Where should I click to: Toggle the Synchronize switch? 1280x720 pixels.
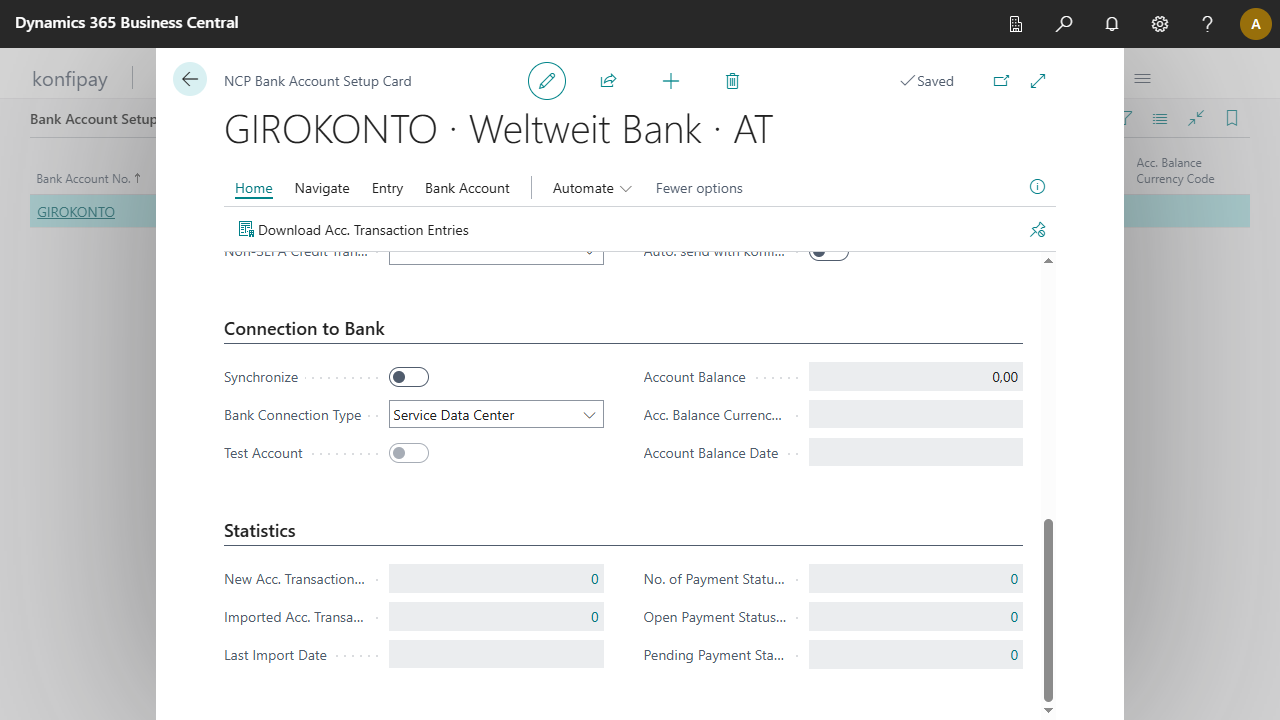[x=409, y=377]
